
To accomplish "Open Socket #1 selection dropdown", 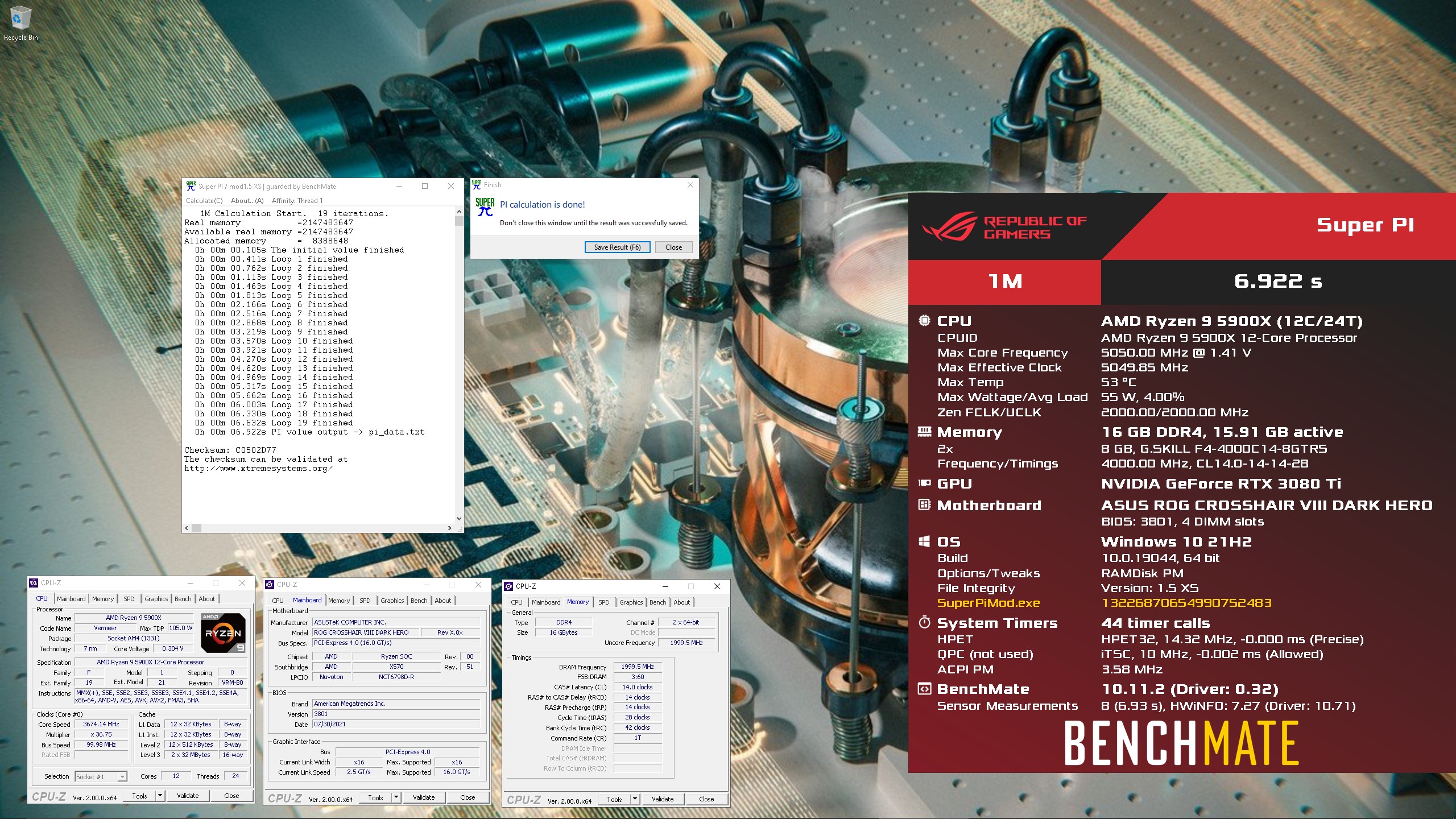I will [101, 776].
